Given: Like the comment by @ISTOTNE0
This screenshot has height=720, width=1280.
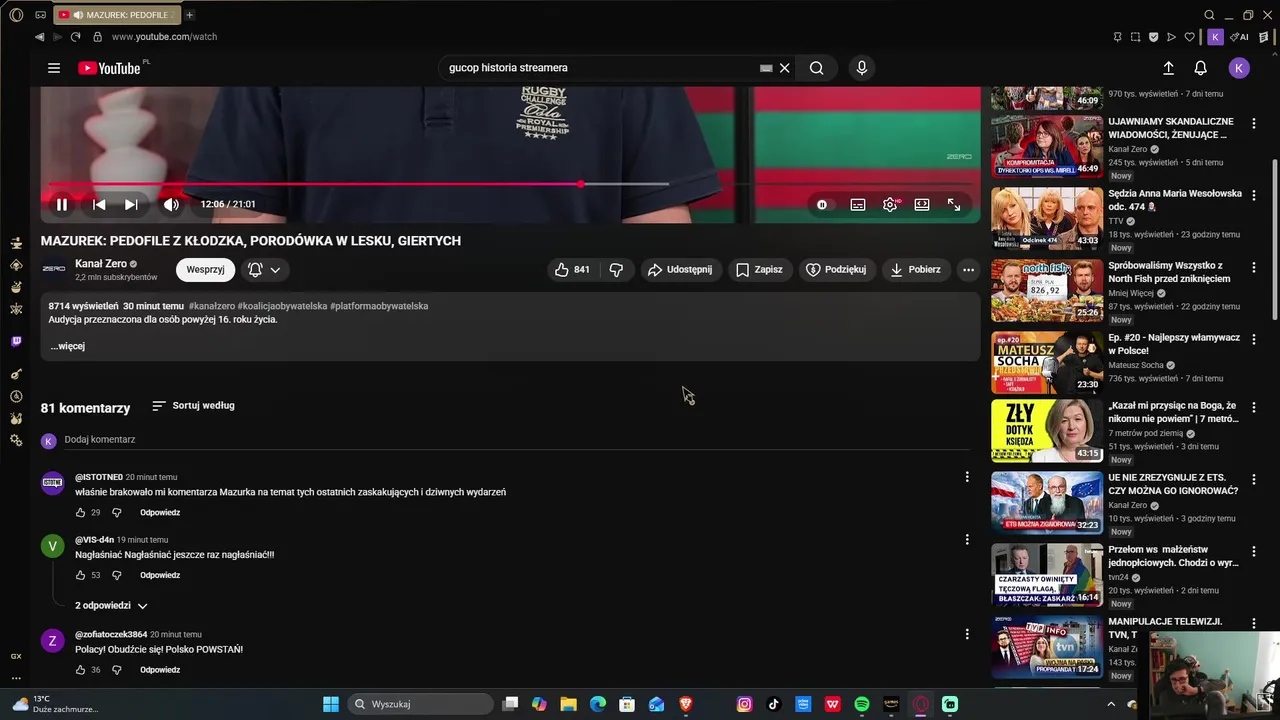Looking at the screenshot, I should [x=81, y=512].
